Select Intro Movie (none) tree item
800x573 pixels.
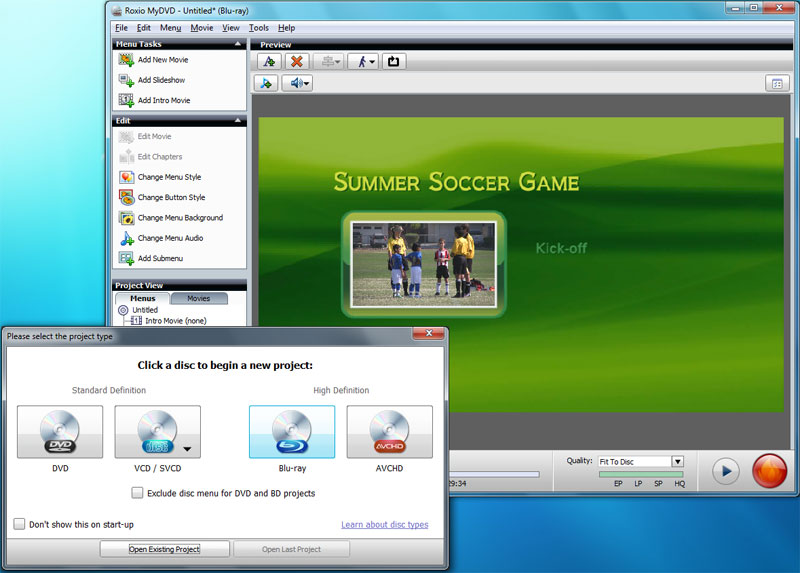pos(176,321)
